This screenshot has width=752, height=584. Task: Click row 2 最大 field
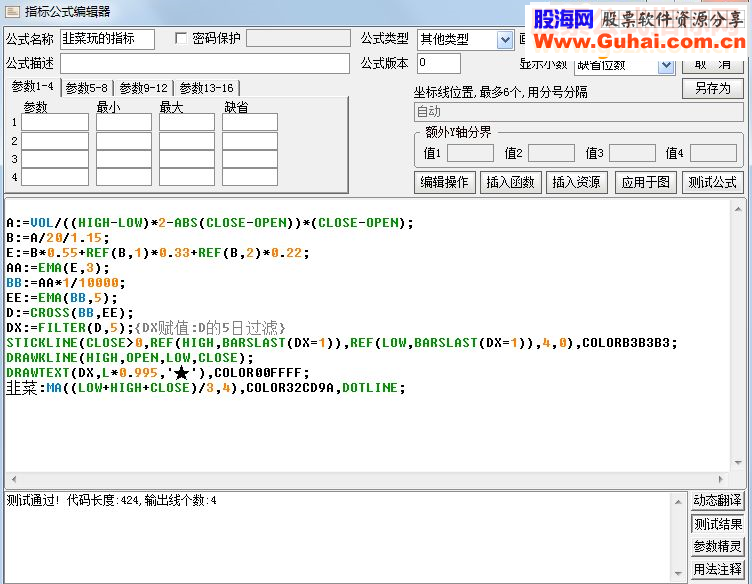[x=187, y=141]
